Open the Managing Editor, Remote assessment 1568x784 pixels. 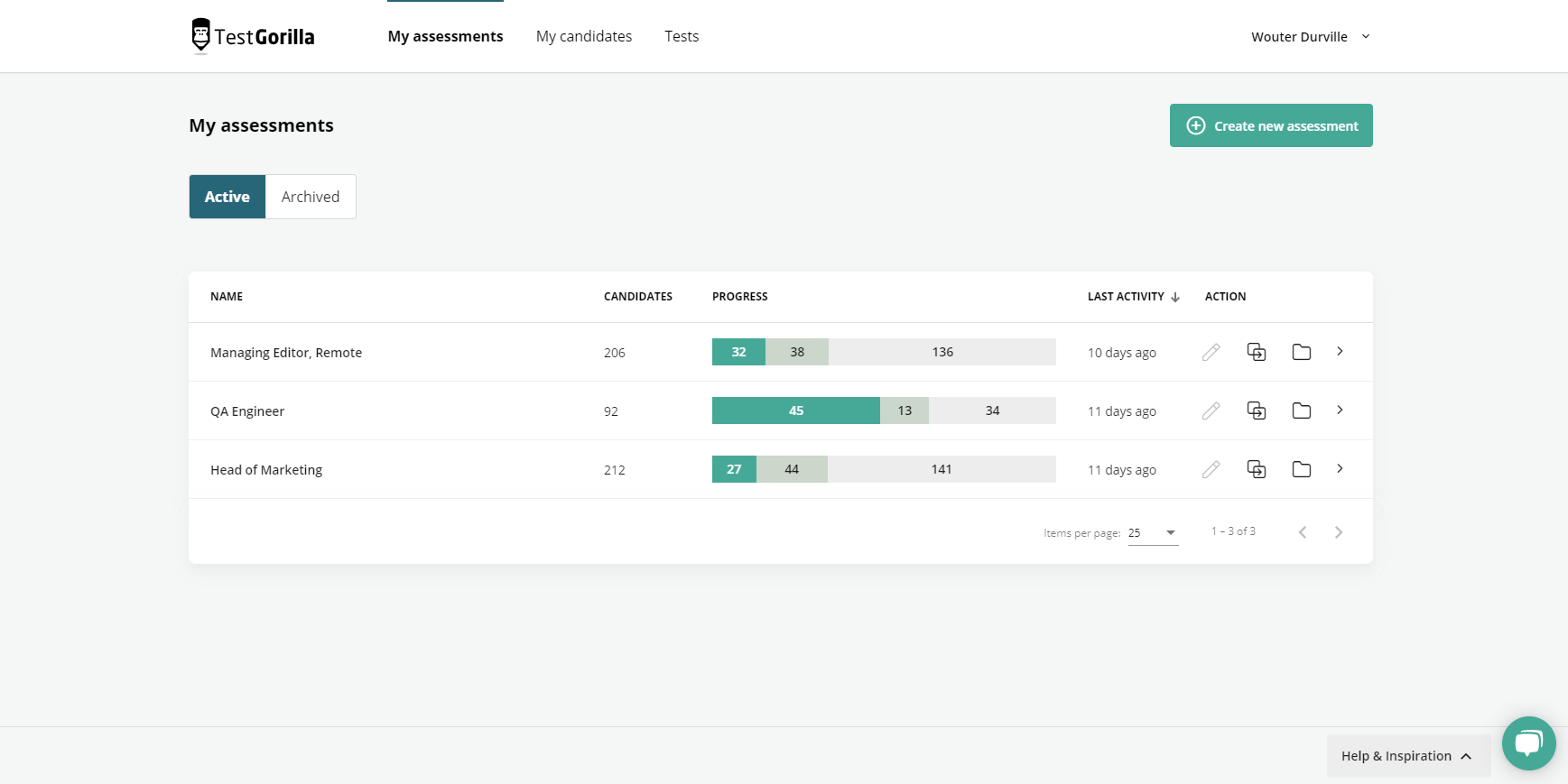click(x=286, y=353)
